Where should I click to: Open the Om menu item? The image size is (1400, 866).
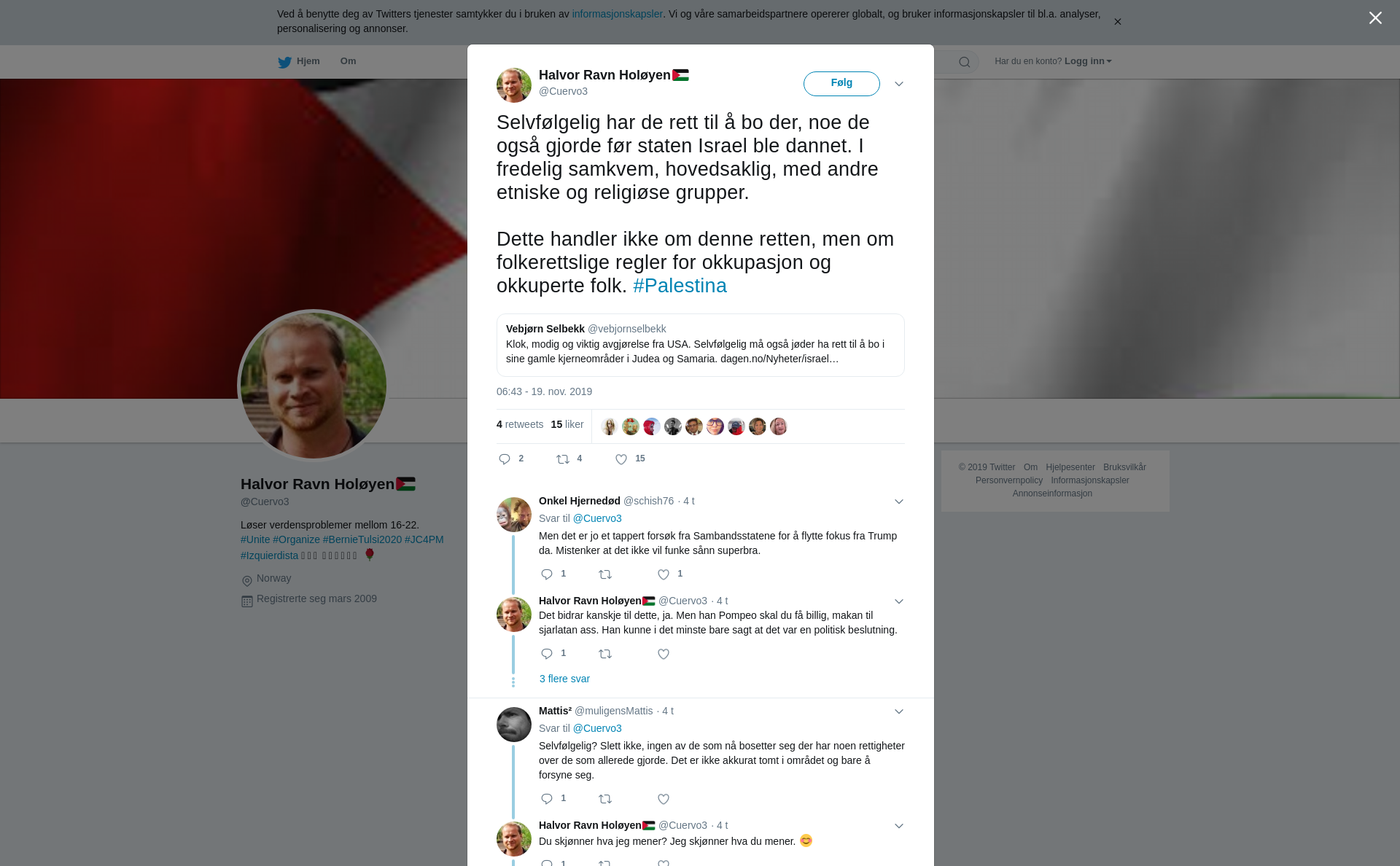[x=348, y=61]
